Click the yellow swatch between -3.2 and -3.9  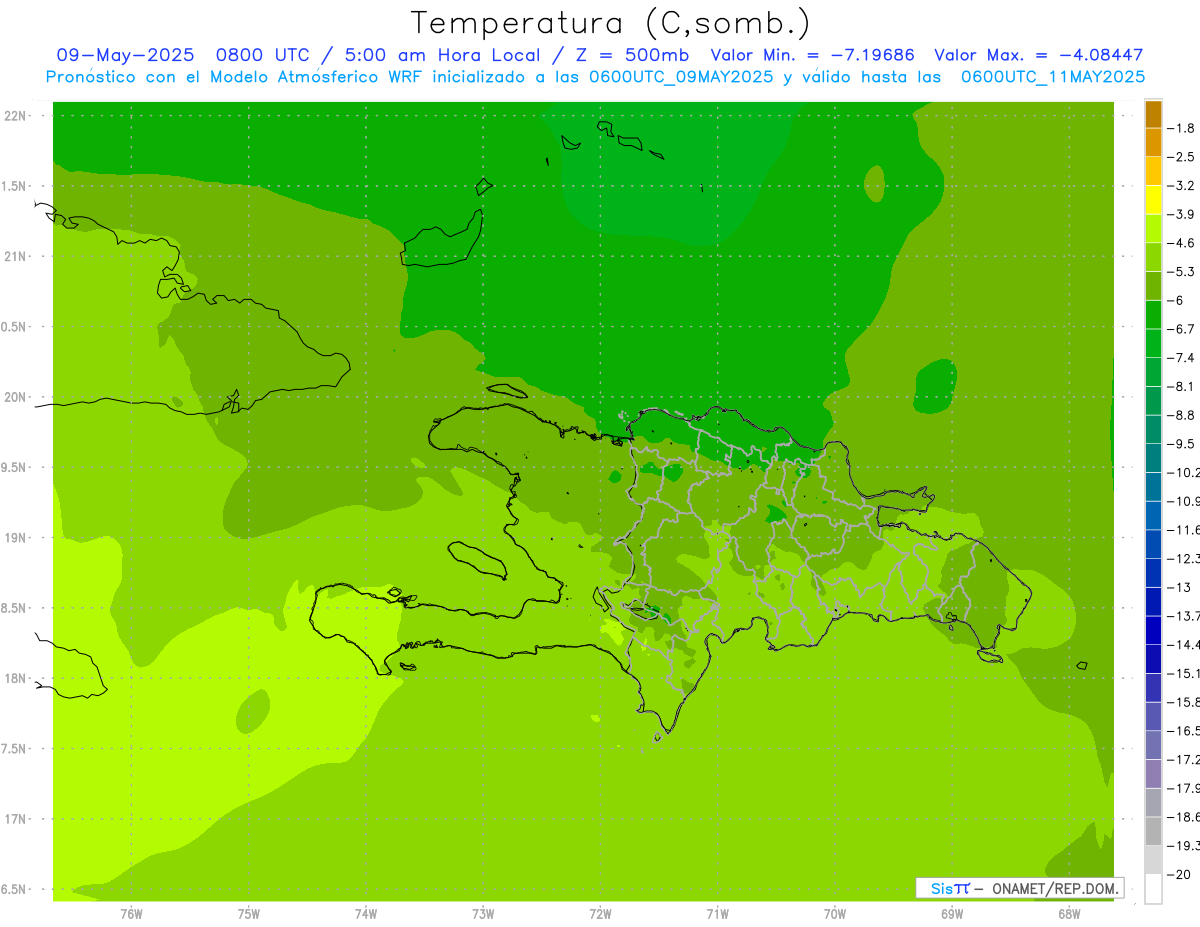[x=1153, y=200]
